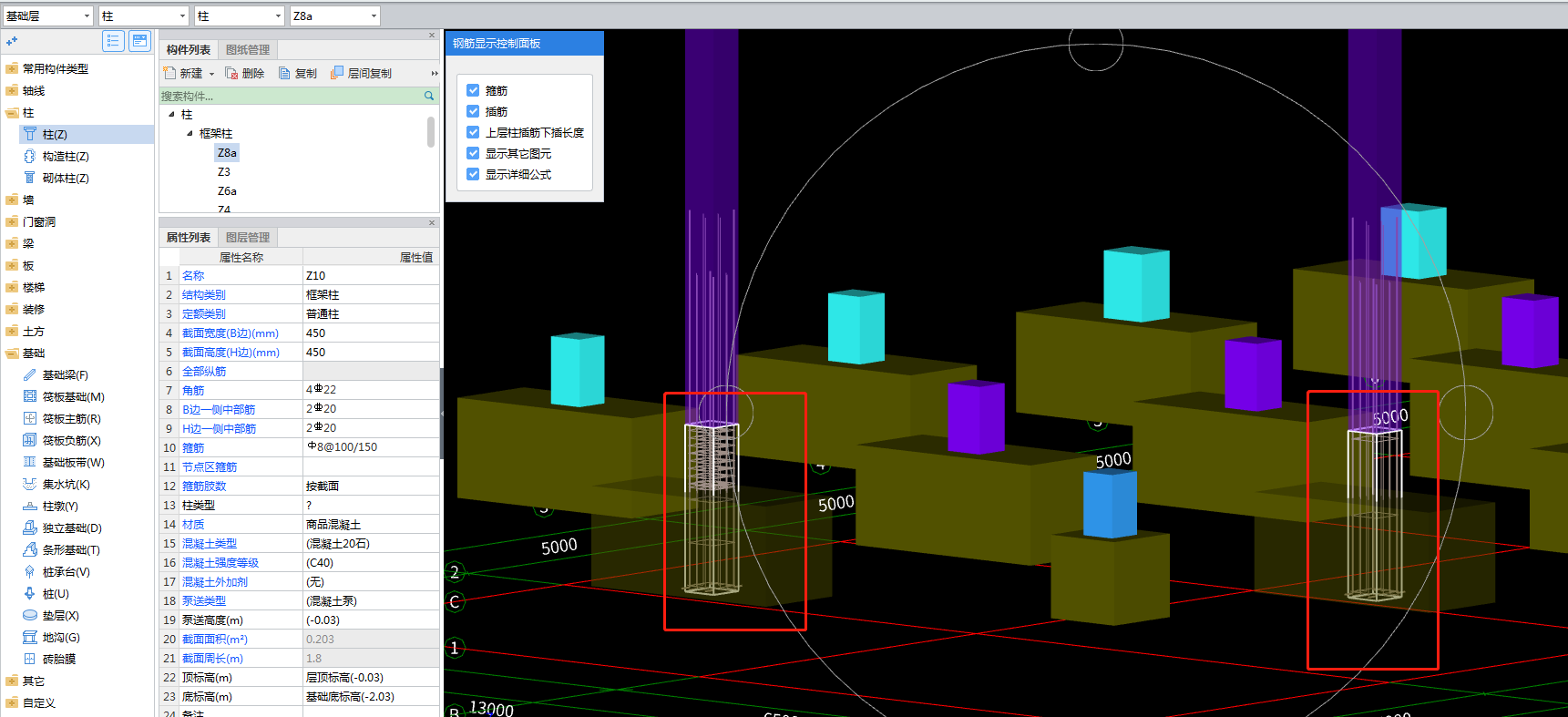
Task: Choose the 桩(U) pile icon
Action: (30, 593)
